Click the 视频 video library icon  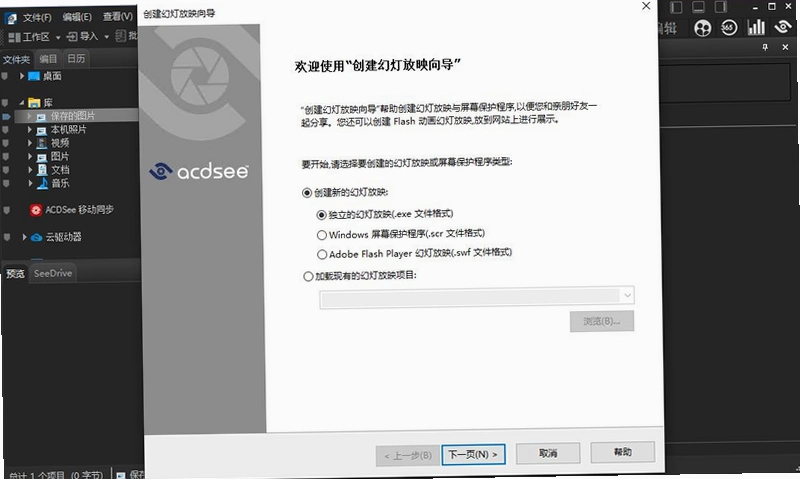point(42,143)
